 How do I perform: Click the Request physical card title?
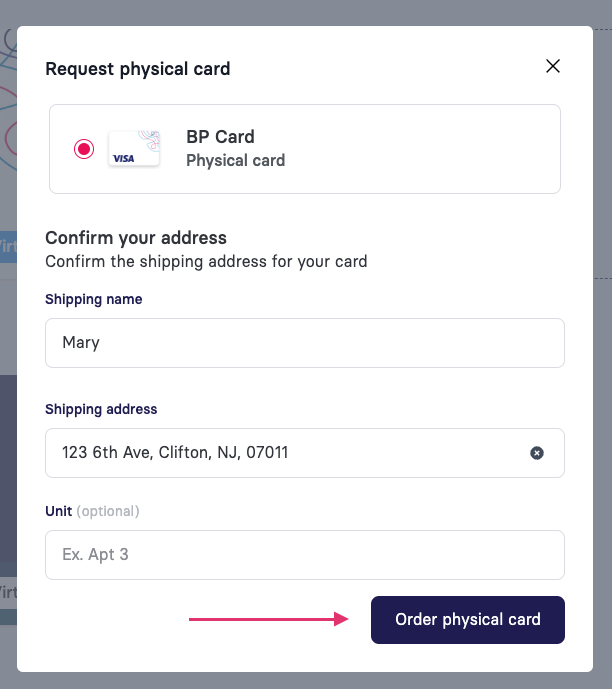click(x=138, y=69)
